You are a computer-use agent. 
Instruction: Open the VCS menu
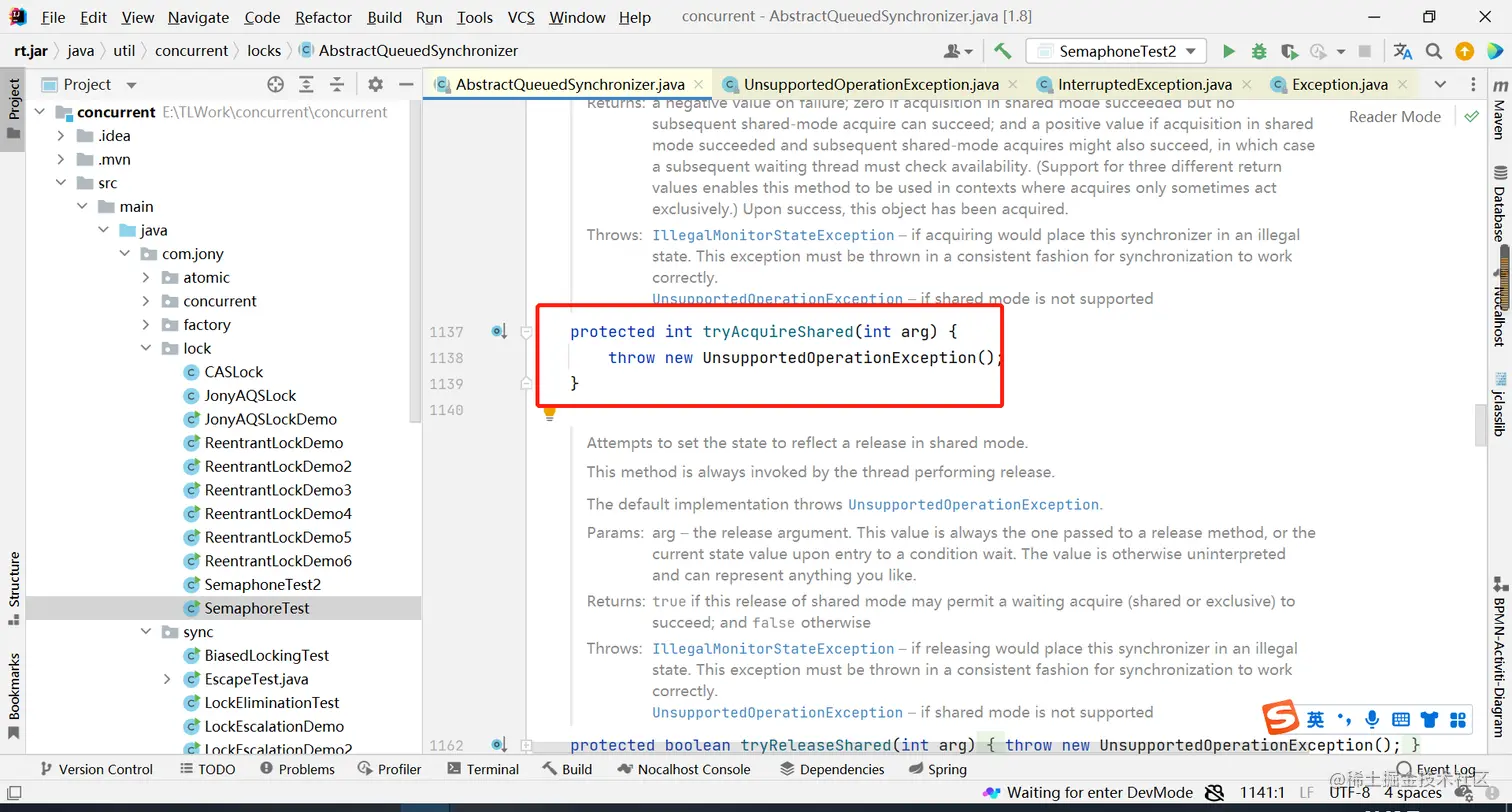point(521,17)
